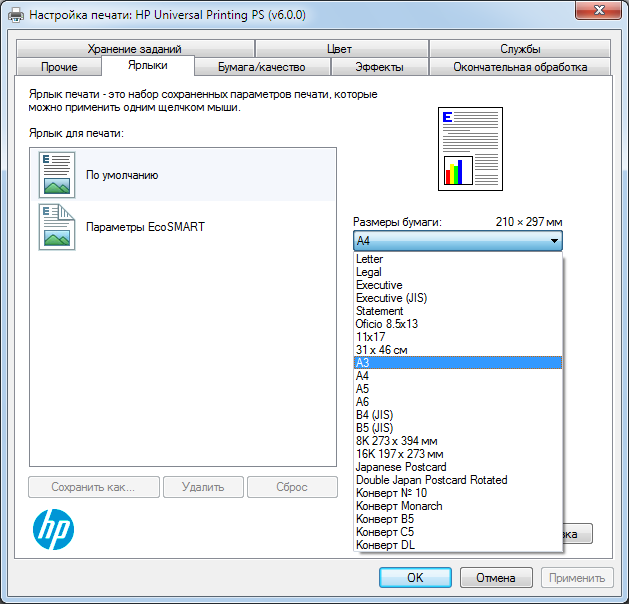Choose Legal paper size
Image resolution: width=629 pixels, height=604 pixels.
[x=458, y=272]
